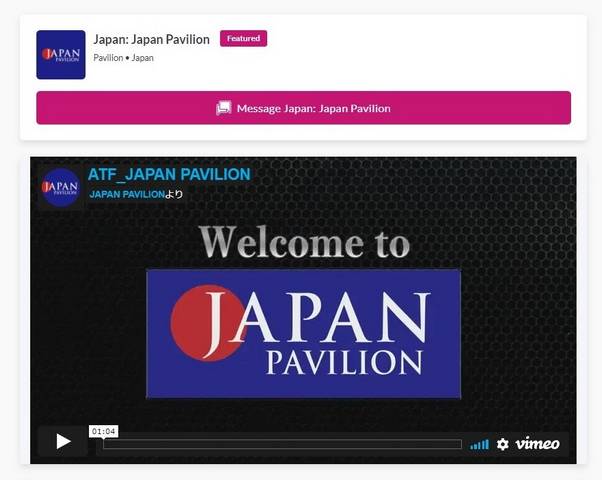The width and height of the screenshot is (602, 480).
Task: Open ATF_JAPAN PAVILION video title link
Action: click(x=169, y=174)
